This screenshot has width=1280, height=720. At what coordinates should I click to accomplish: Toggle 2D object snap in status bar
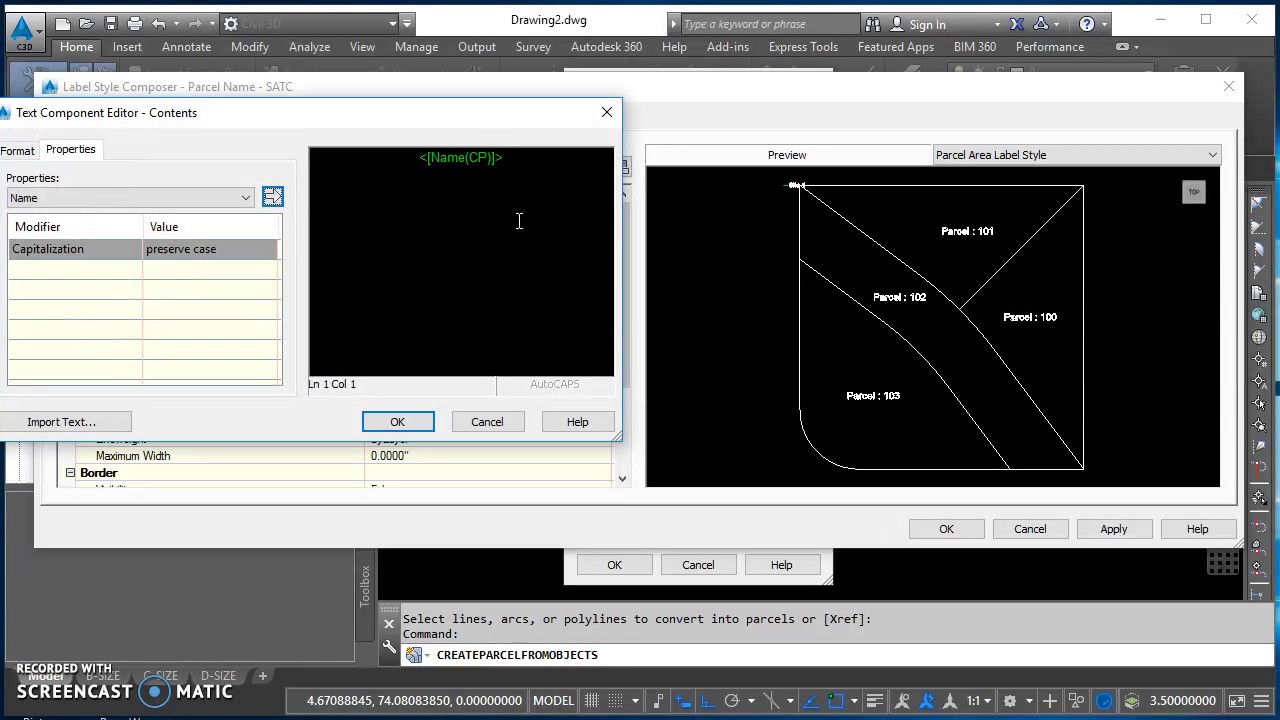coord(835,701)
